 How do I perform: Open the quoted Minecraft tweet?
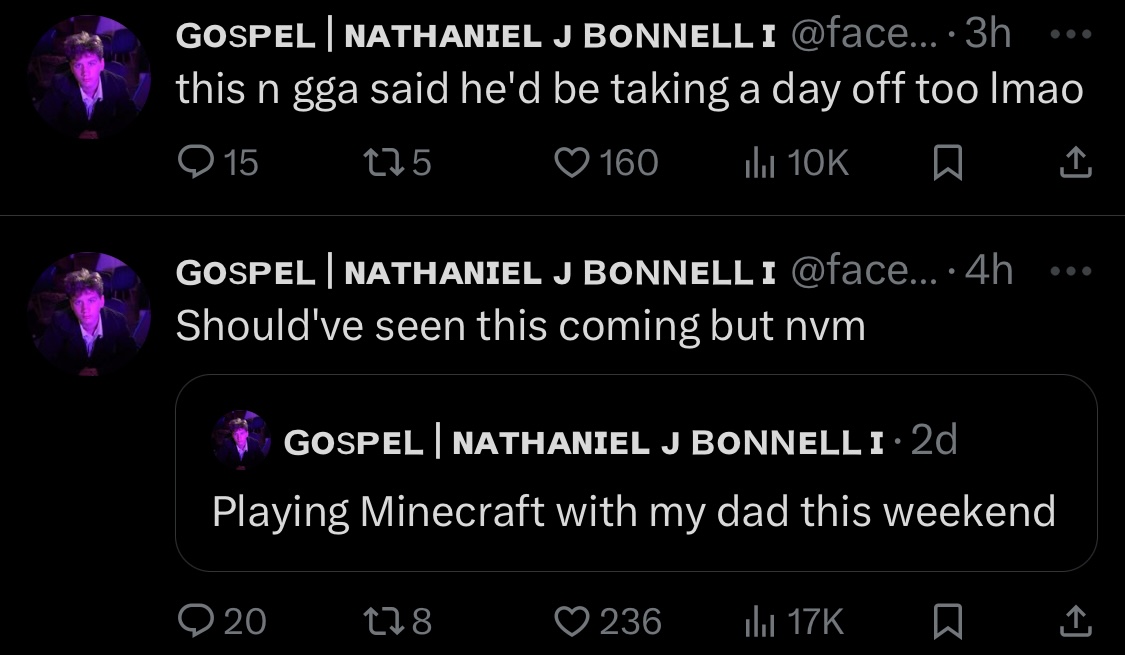pos(635,512)
